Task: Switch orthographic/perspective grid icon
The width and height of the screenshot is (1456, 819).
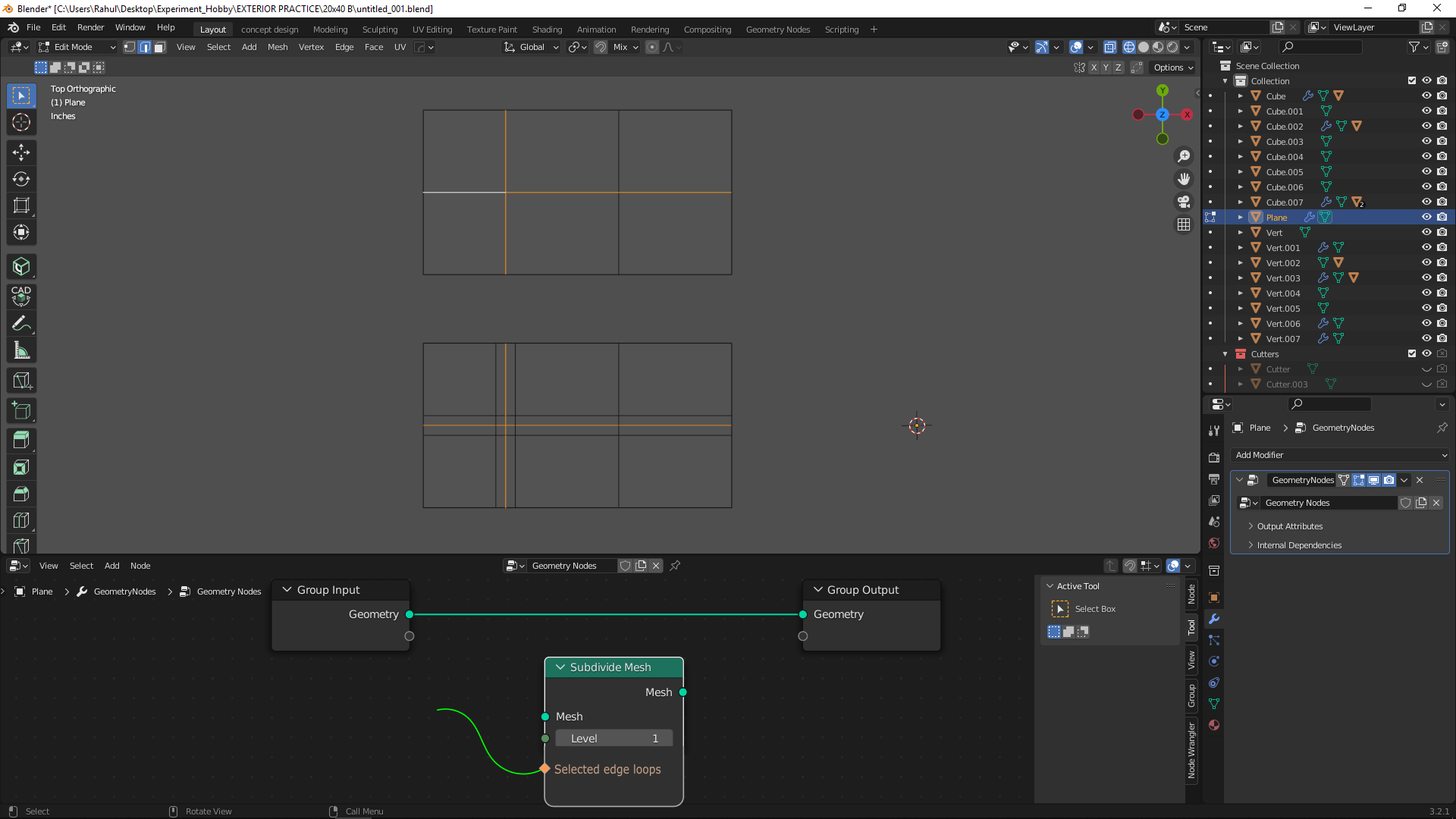Action: coord(1184,224)
